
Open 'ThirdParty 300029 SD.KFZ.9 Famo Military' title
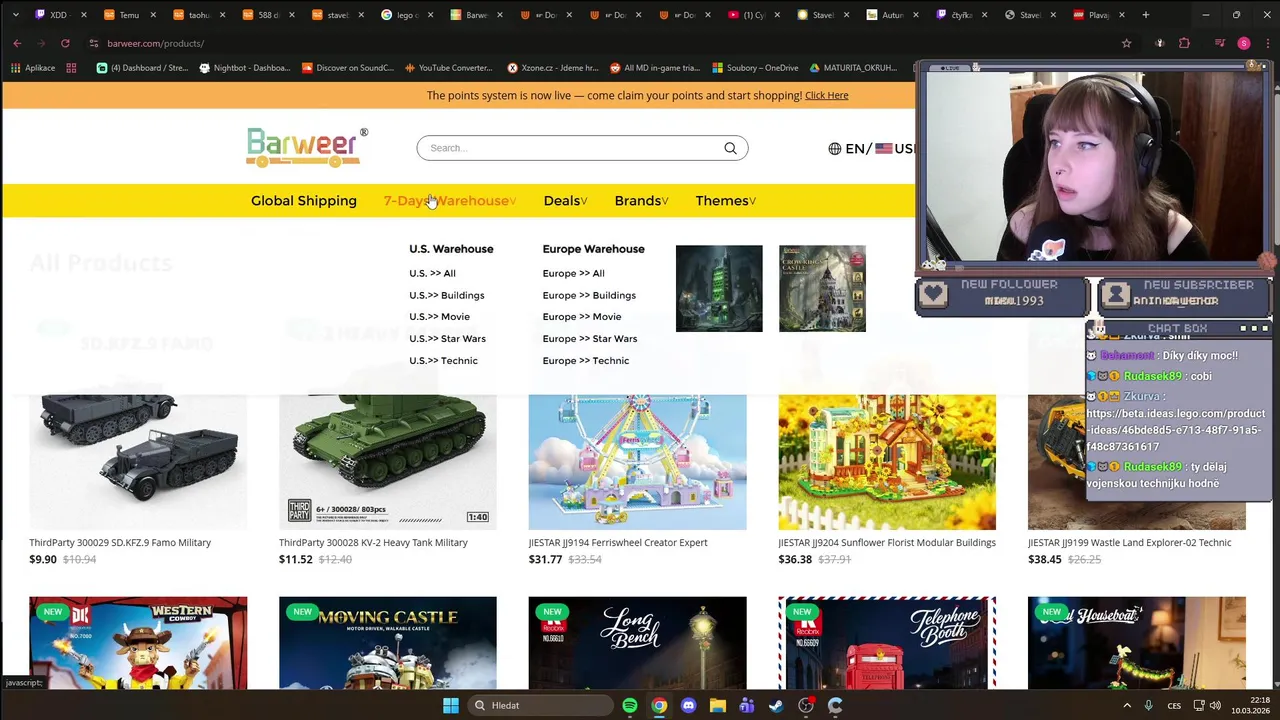click(x=120, y=543)
